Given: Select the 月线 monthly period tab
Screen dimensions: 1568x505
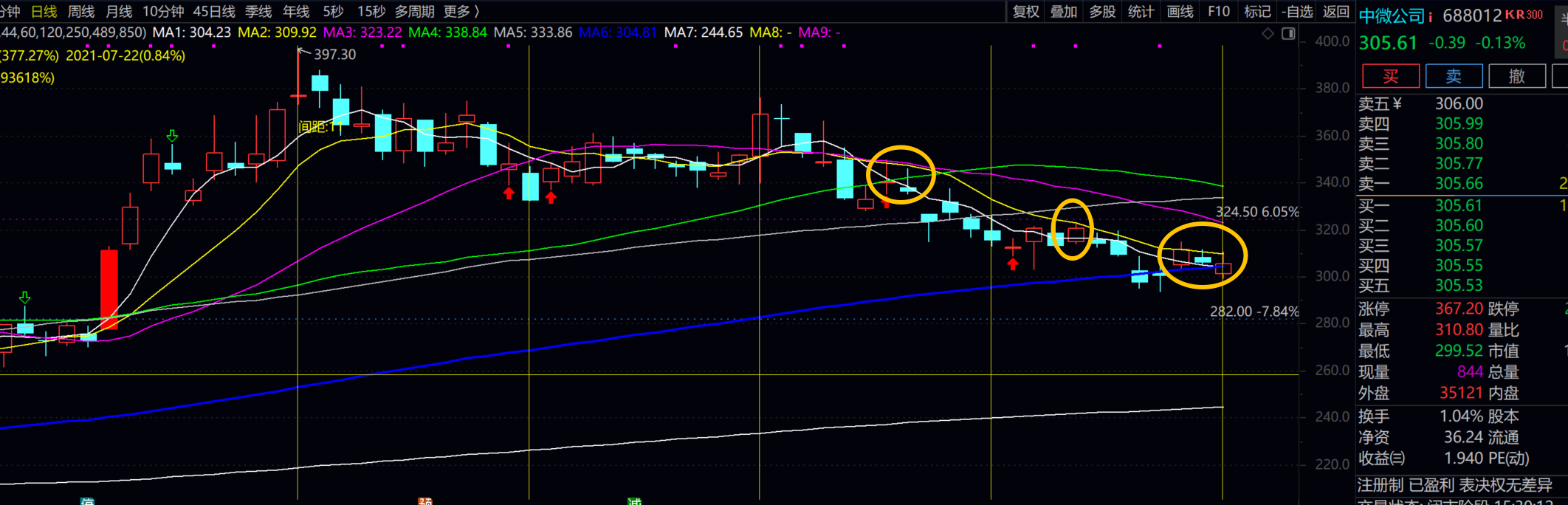Looking at the screenshot, I should (x=119, y=11).
